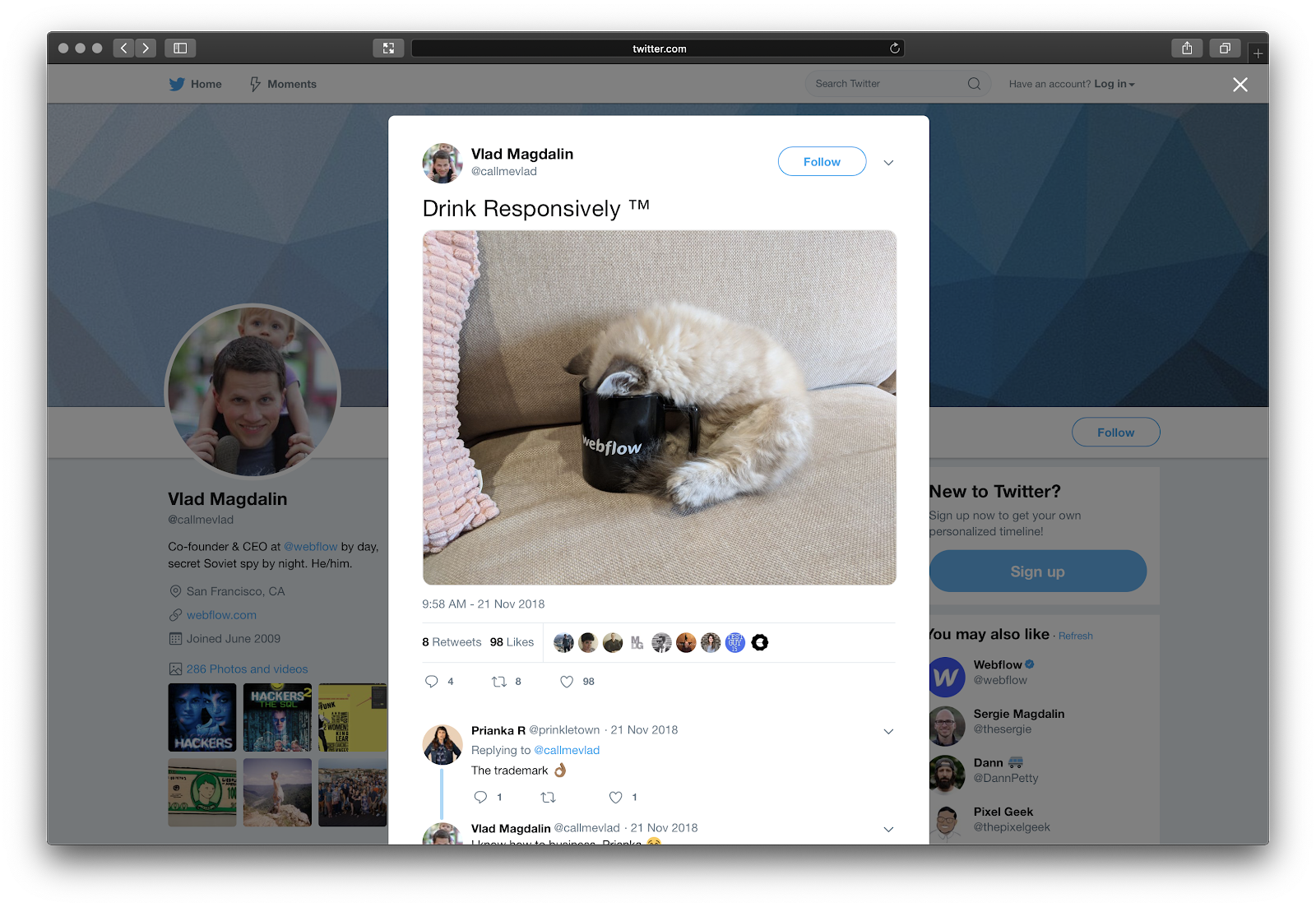Open the Hackers poster media thumbnail
Viewport: 1316px width, 907px height.
pyautogui.click(x=202, y=717)
